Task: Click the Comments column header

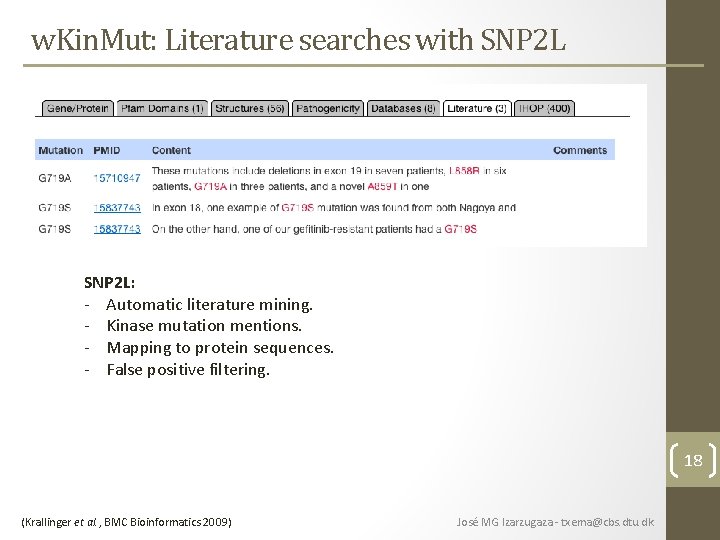Action: coord(580,150)
